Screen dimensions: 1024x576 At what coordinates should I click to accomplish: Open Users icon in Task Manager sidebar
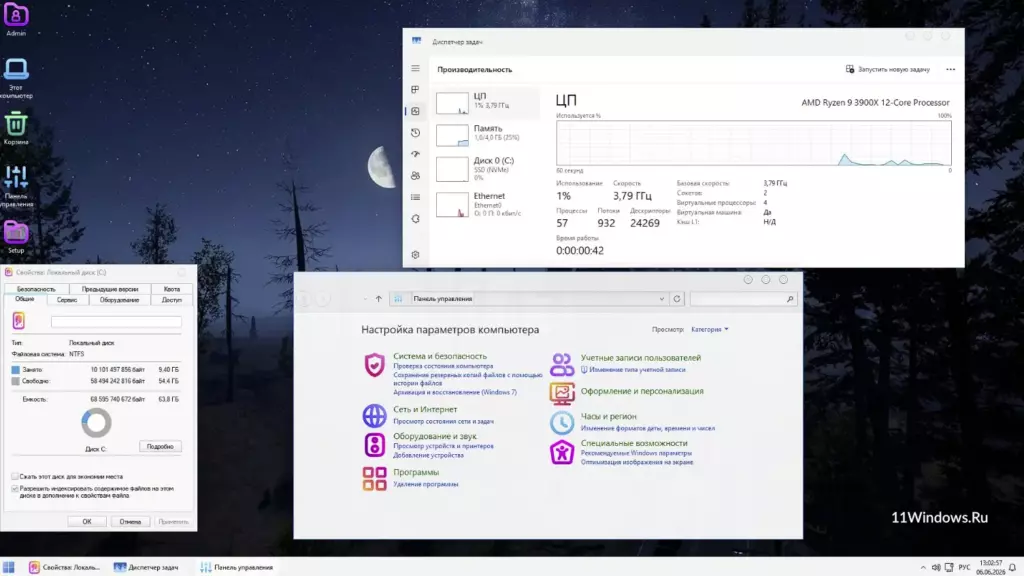click(415, 176)
